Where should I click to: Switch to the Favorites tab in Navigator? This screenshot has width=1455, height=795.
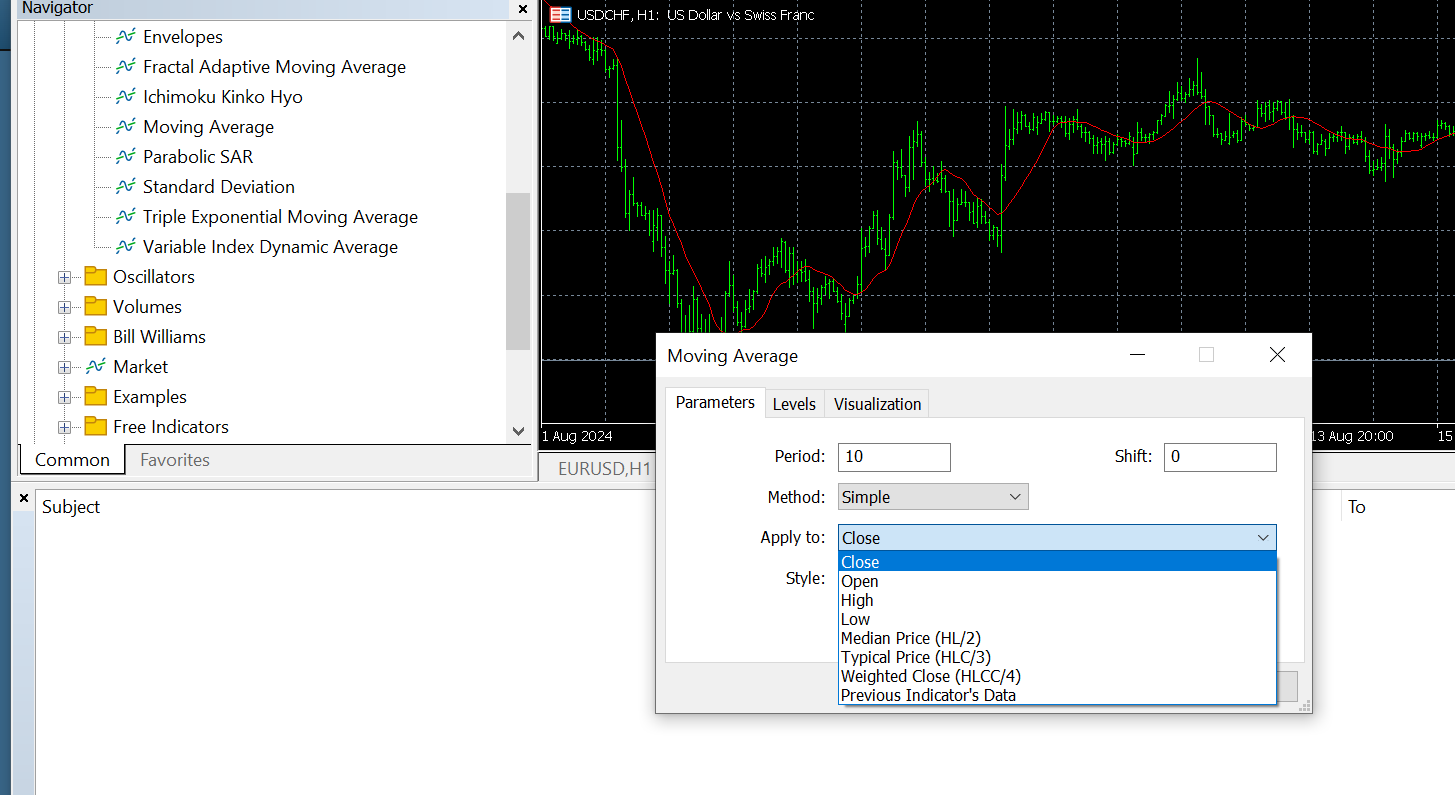(175, 460)
